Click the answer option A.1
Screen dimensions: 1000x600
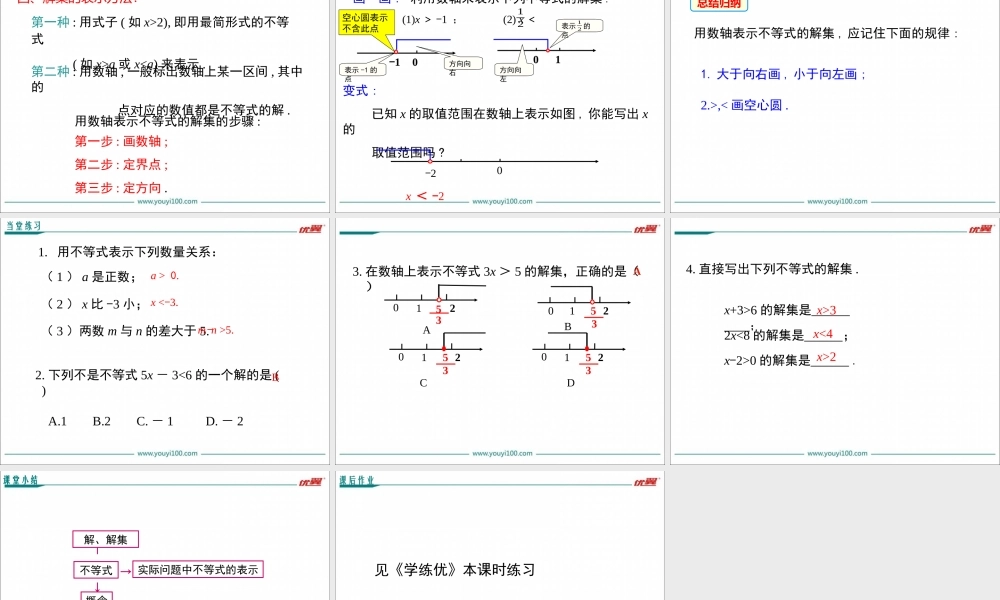(x=57, y=421)
